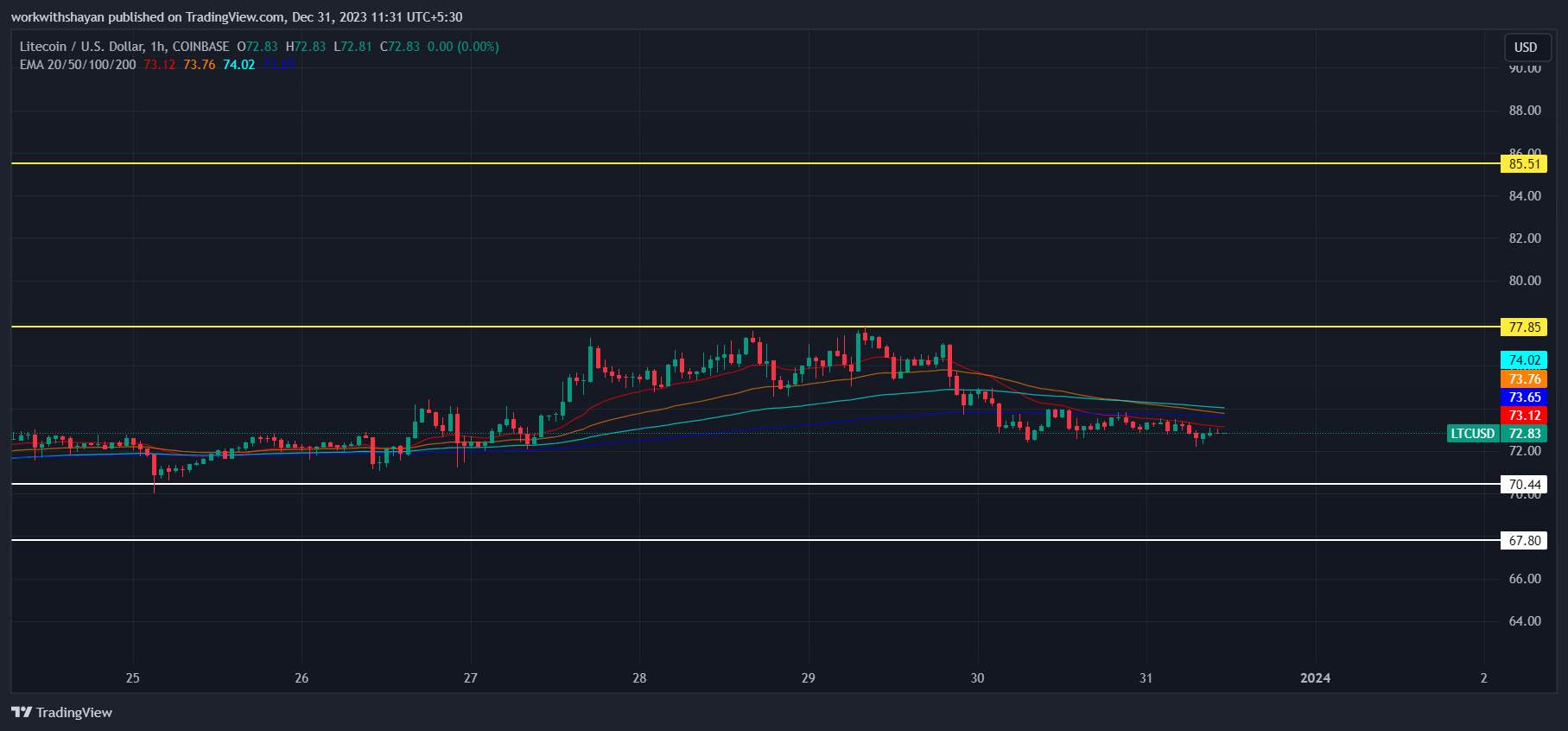Click the cyan 74.02 axis price tag
The width and height of the screenshot is (1568, 731).
(1524, 360)
